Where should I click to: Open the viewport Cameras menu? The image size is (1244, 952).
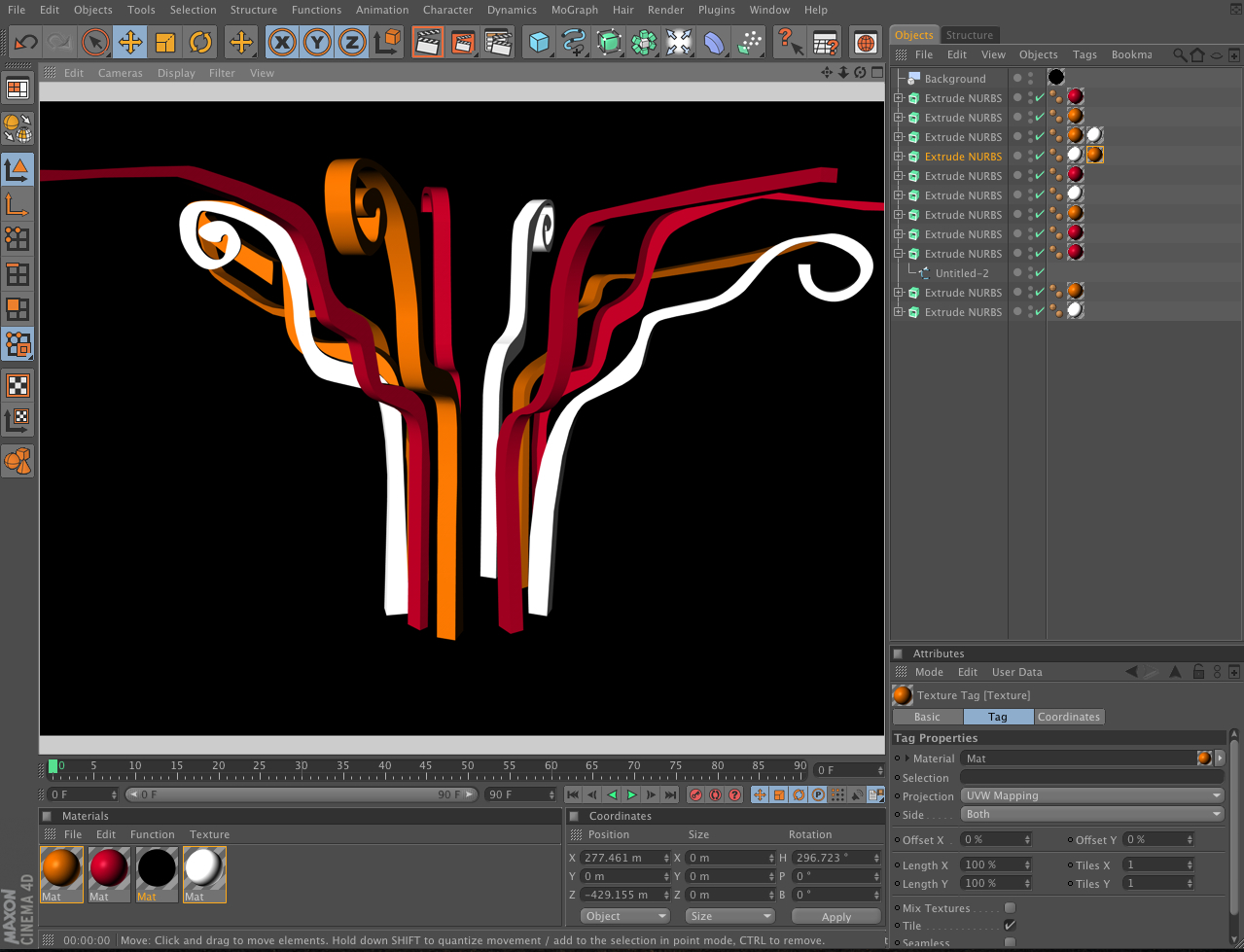pyautogui.click(x=121, y=73)
